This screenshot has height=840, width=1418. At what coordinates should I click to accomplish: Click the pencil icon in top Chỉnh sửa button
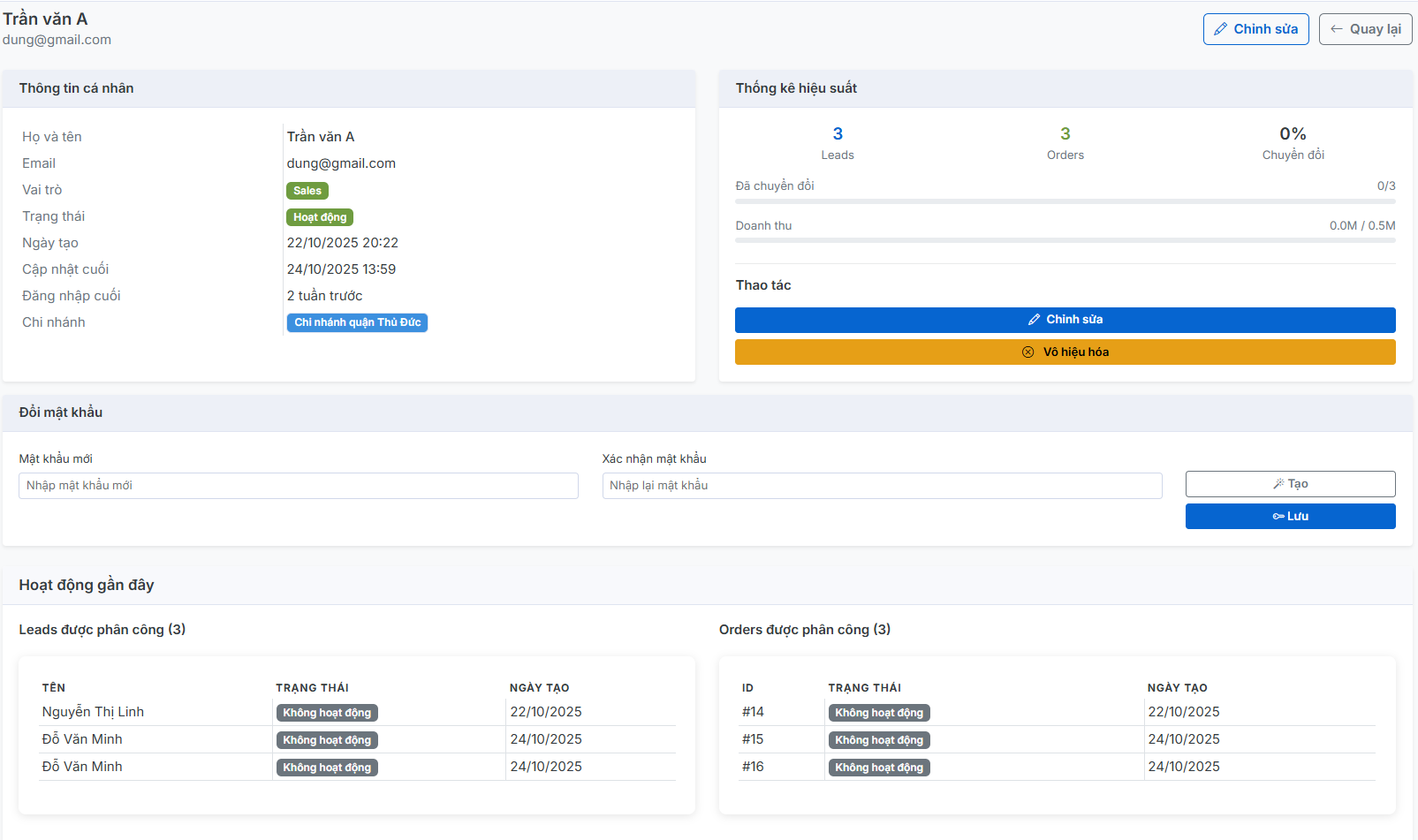point(1220,29)
